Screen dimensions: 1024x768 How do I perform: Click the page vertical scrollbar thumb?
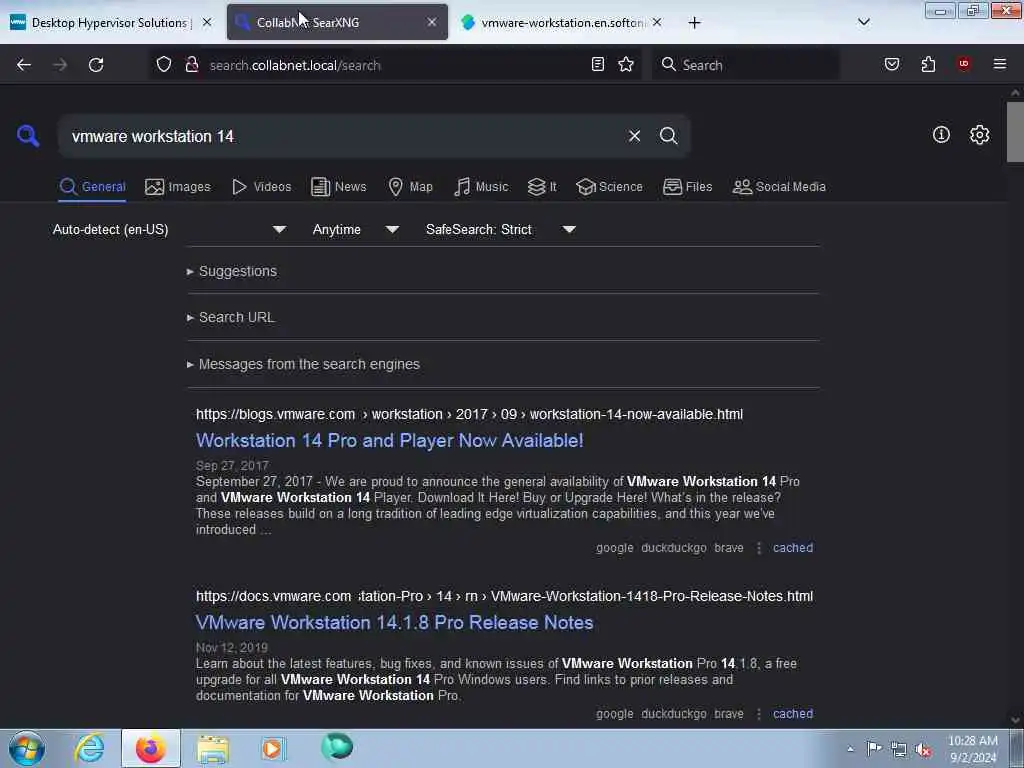(1015, 132)
